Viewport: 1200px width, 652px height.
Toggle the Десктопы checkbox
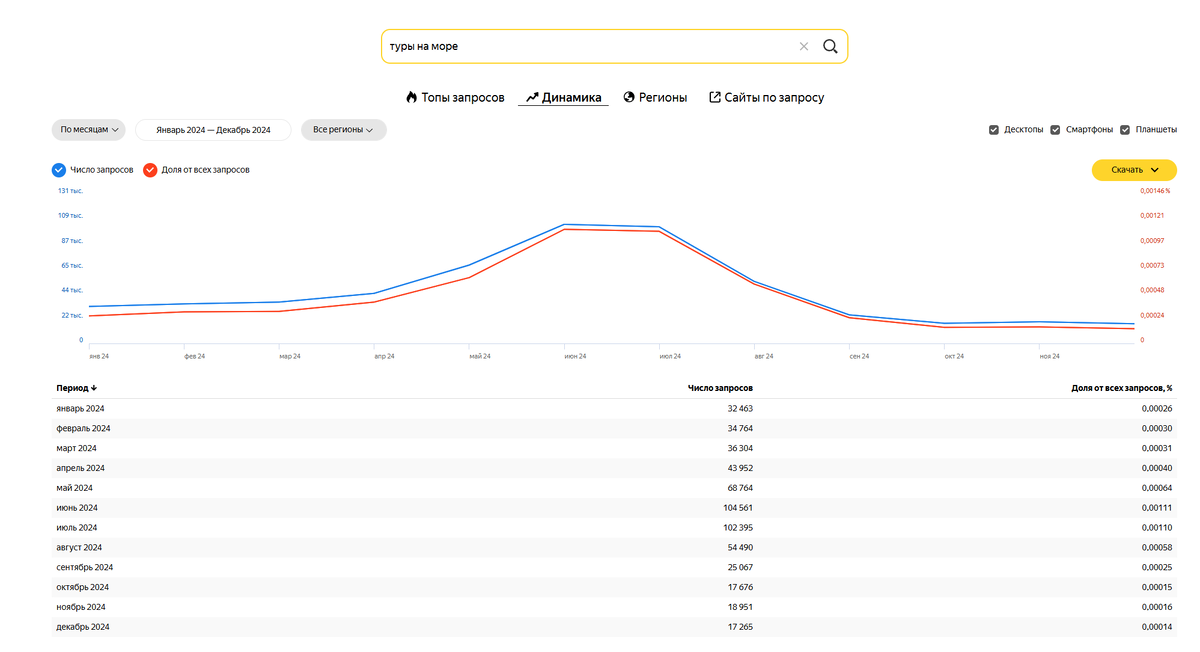point(993,130)
